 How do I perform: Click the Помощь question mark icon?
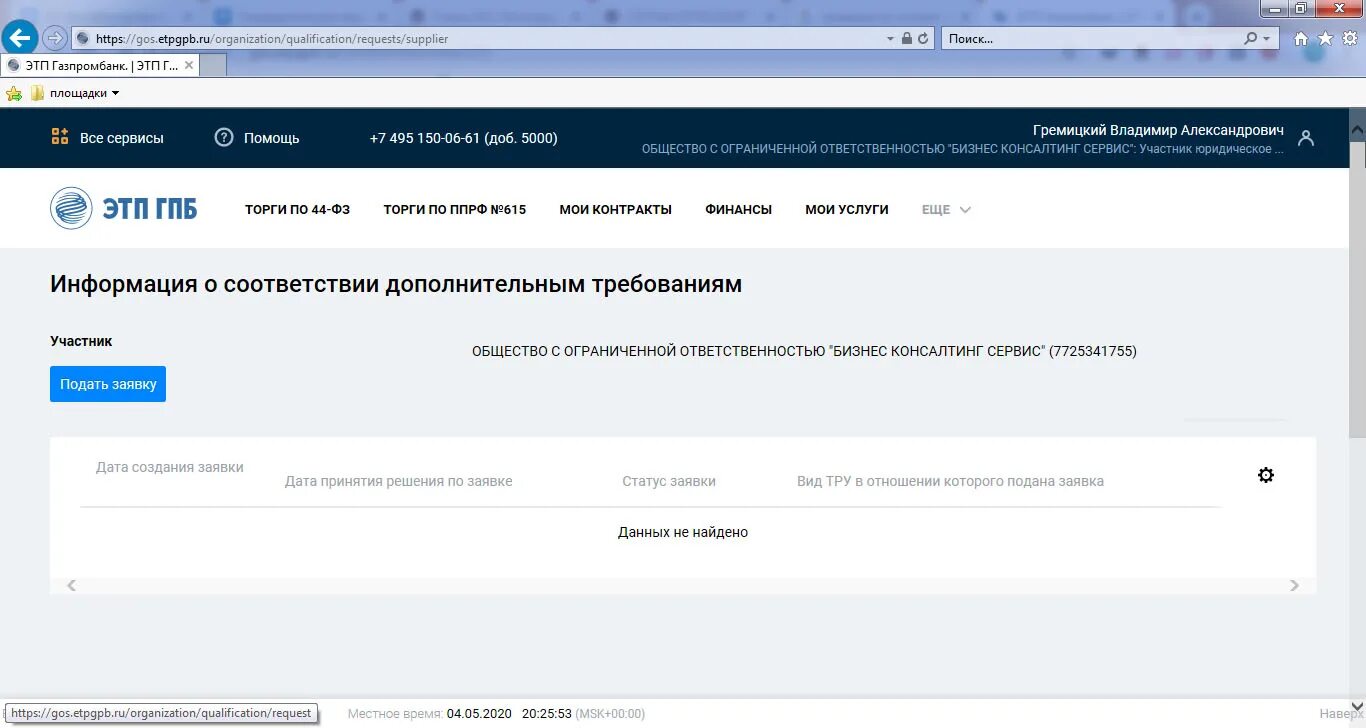pos(224,137)
